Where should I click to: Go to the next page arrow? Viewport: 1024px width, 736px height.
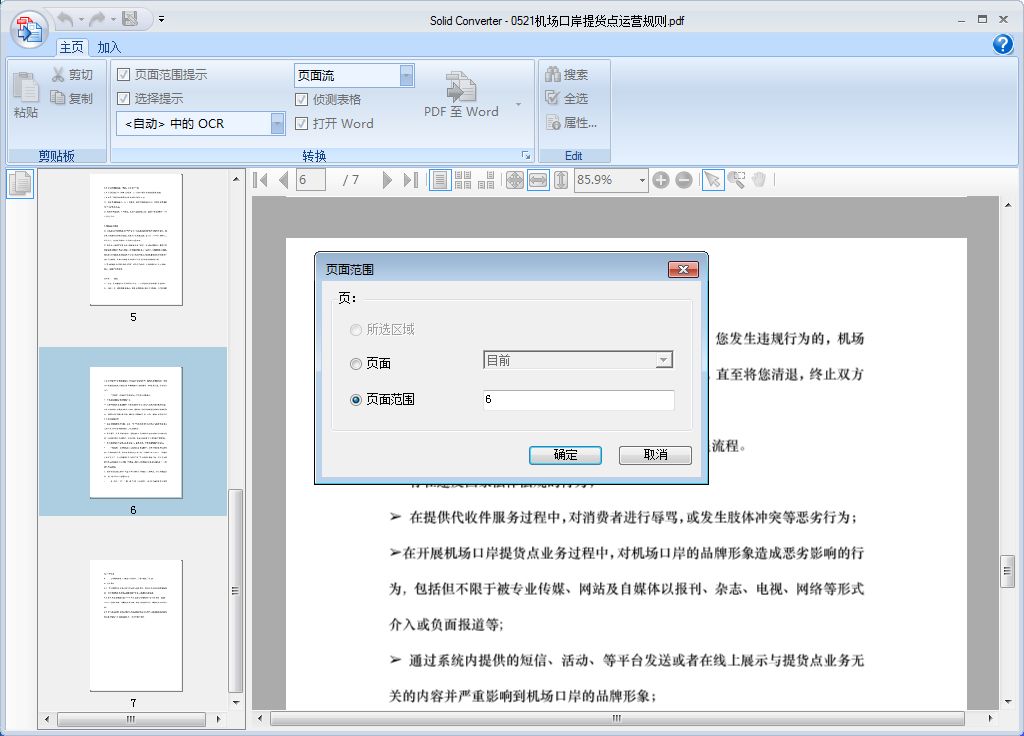[387, 180]
